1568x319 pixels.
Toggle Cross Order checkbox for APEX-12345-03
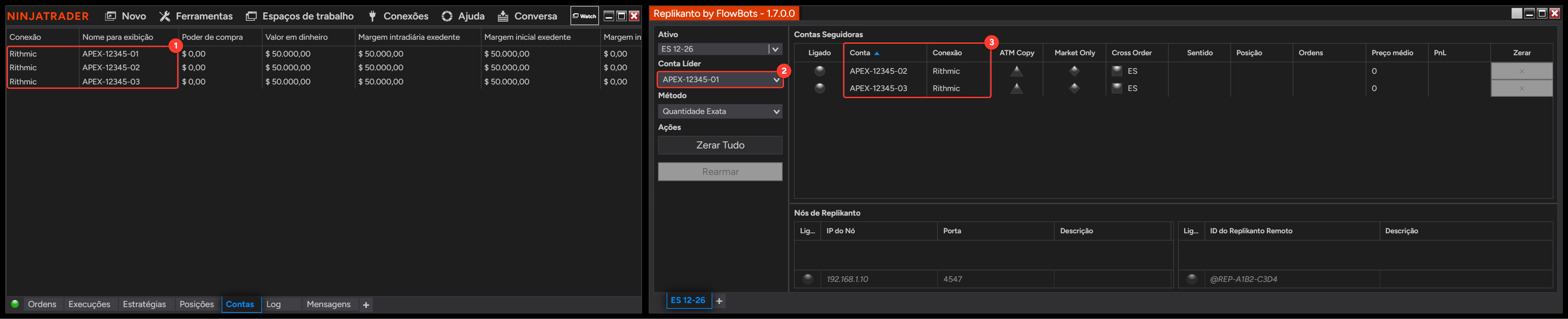pos(1117,87)
